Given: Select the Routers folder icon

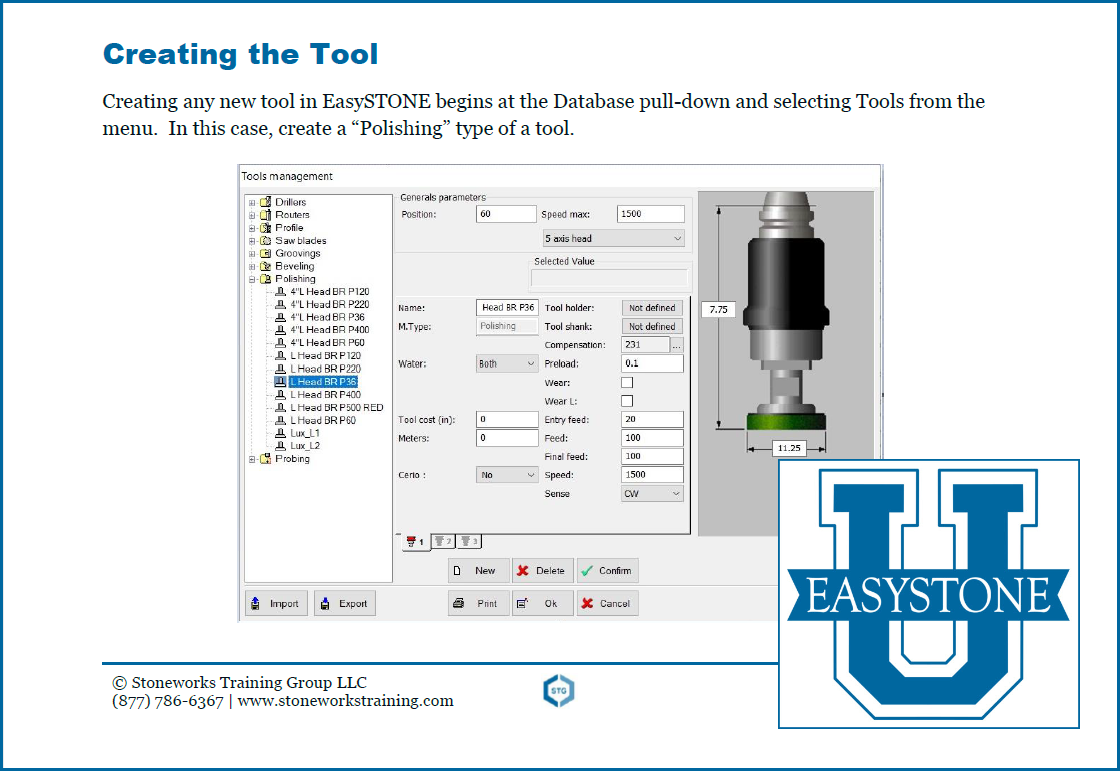Looking at the screenshot, I should (266, 215).
